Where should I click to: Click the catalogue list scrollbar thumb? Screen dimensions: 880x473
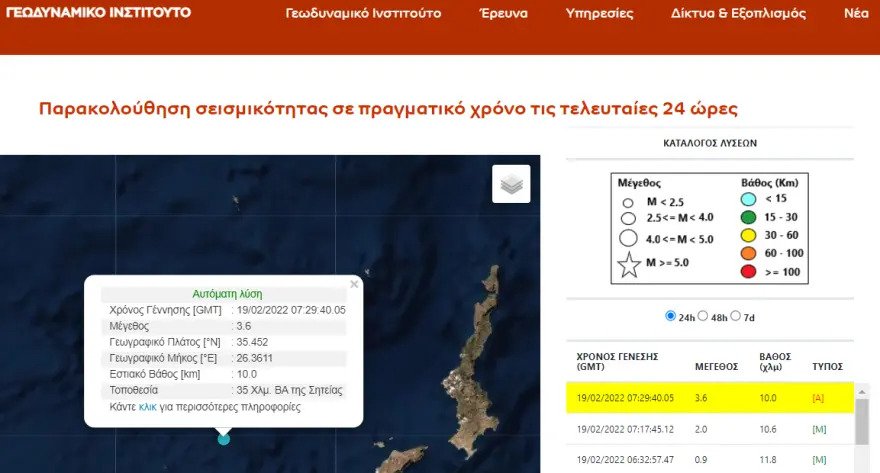click(862, 420)
